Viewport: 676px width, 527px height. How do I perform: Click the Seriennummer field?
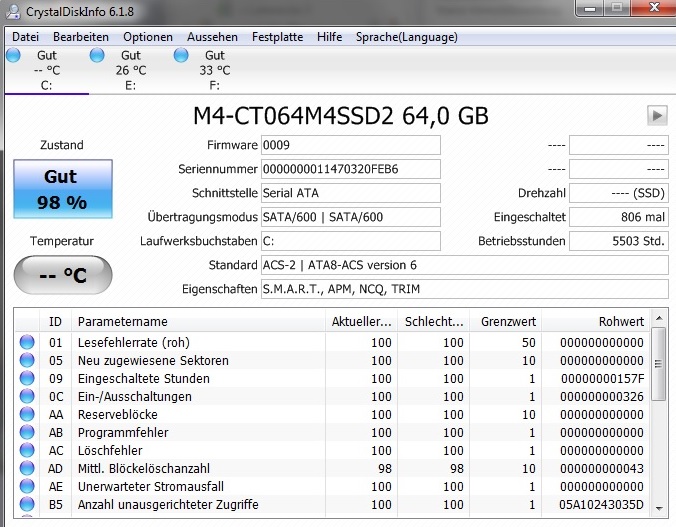click(351, 169)
